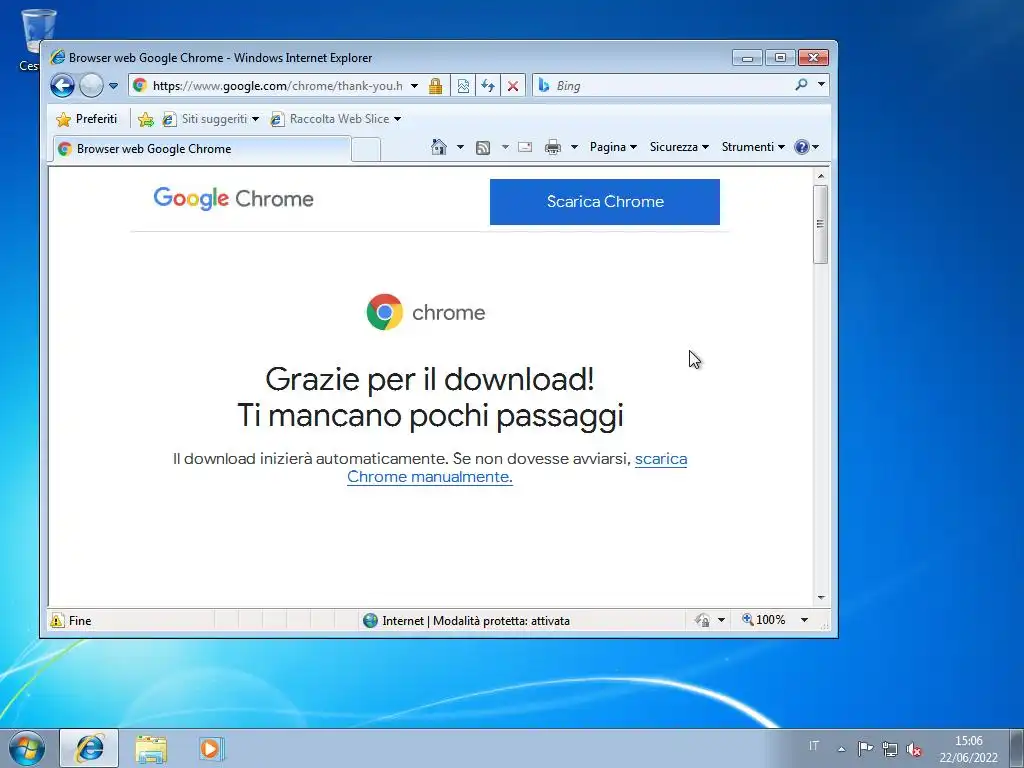Screen dimensions: 1024x768
Task: Click the Show desktop button
Action: pyautogui.click(x=1017, y=748)
